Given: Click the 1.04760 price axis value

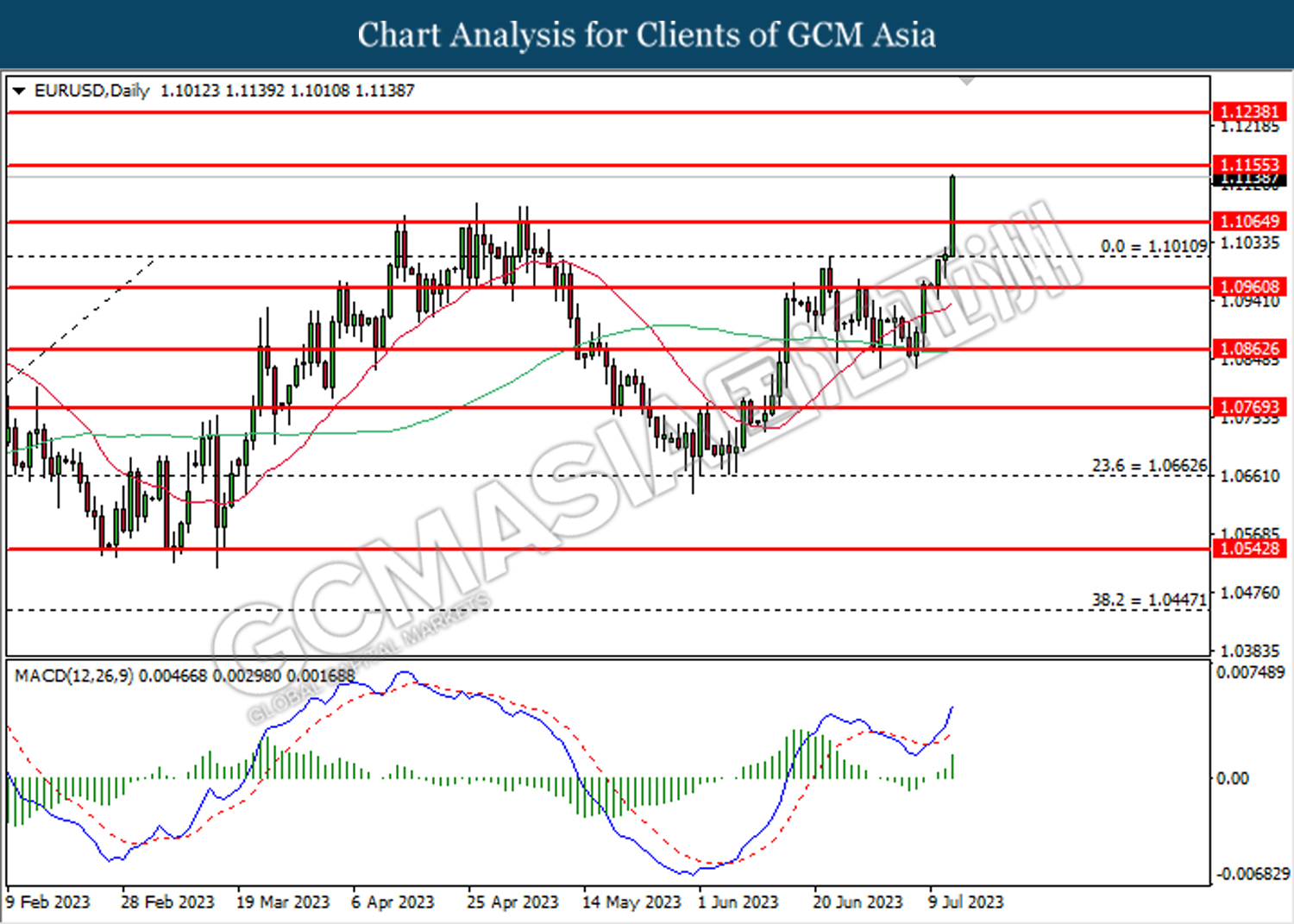Looking at the screenshot, I should (1250, 593).
